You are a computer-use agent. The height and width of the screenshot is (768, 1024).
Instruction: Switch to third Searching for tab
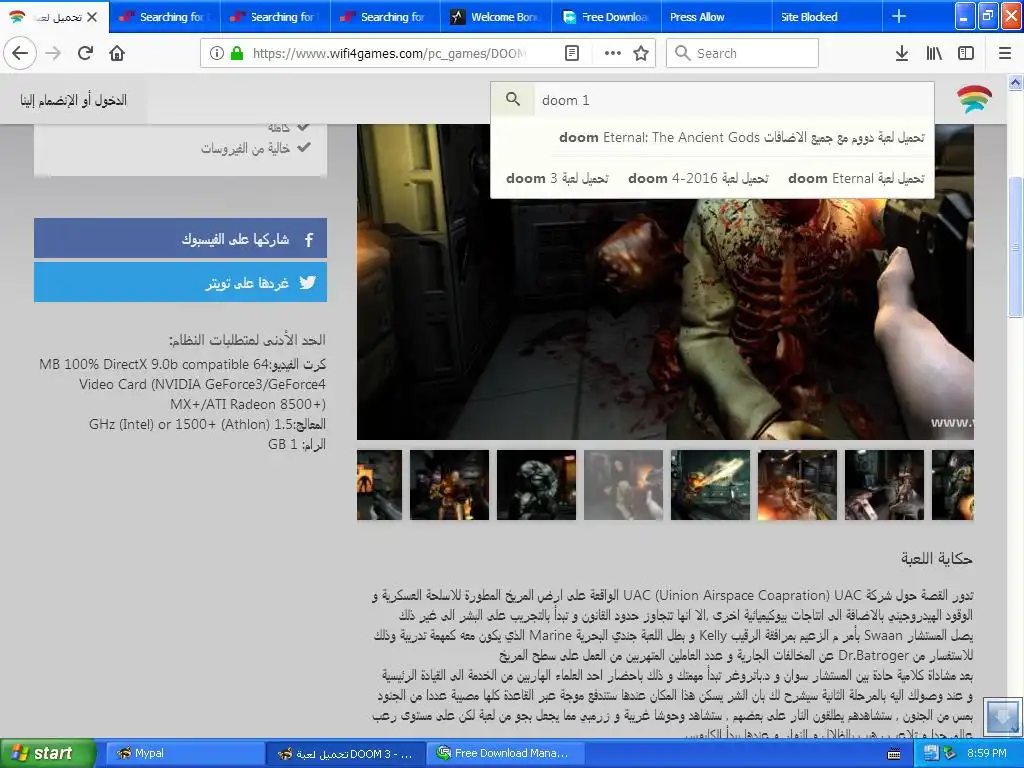385,17
